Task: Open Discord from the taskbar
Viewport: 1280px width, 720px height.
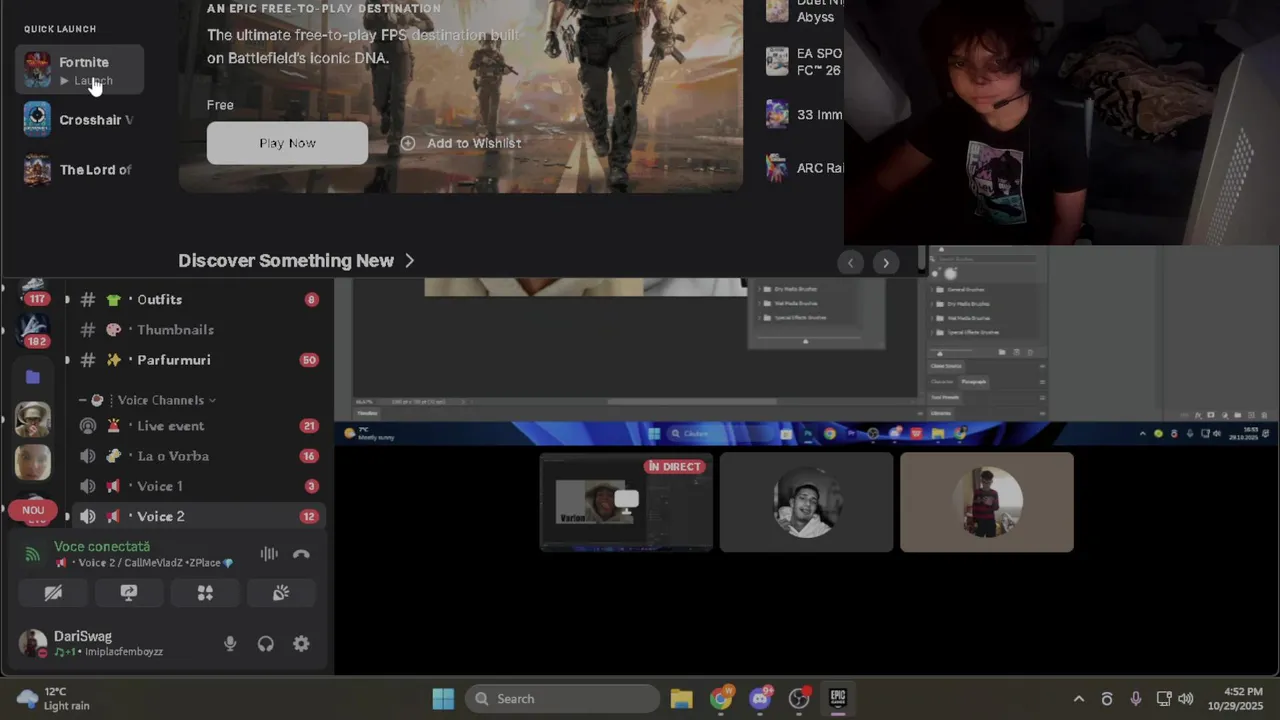Action: [x=760, y=699]
